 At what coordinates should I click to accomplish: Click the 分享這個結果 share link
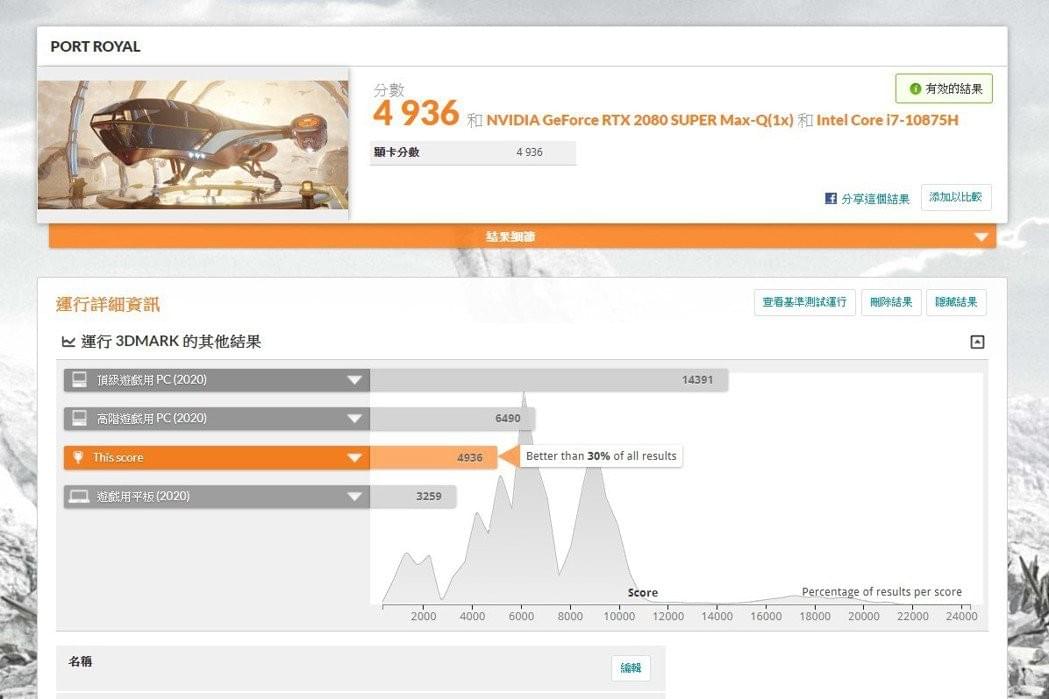pyautogui.click(x=875, y=199)
